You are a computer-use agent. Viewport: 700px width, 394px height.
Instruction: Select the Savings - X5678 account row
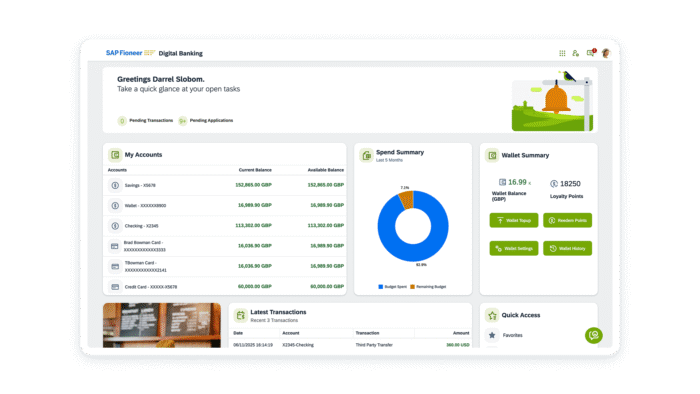[x=225, y=185]
